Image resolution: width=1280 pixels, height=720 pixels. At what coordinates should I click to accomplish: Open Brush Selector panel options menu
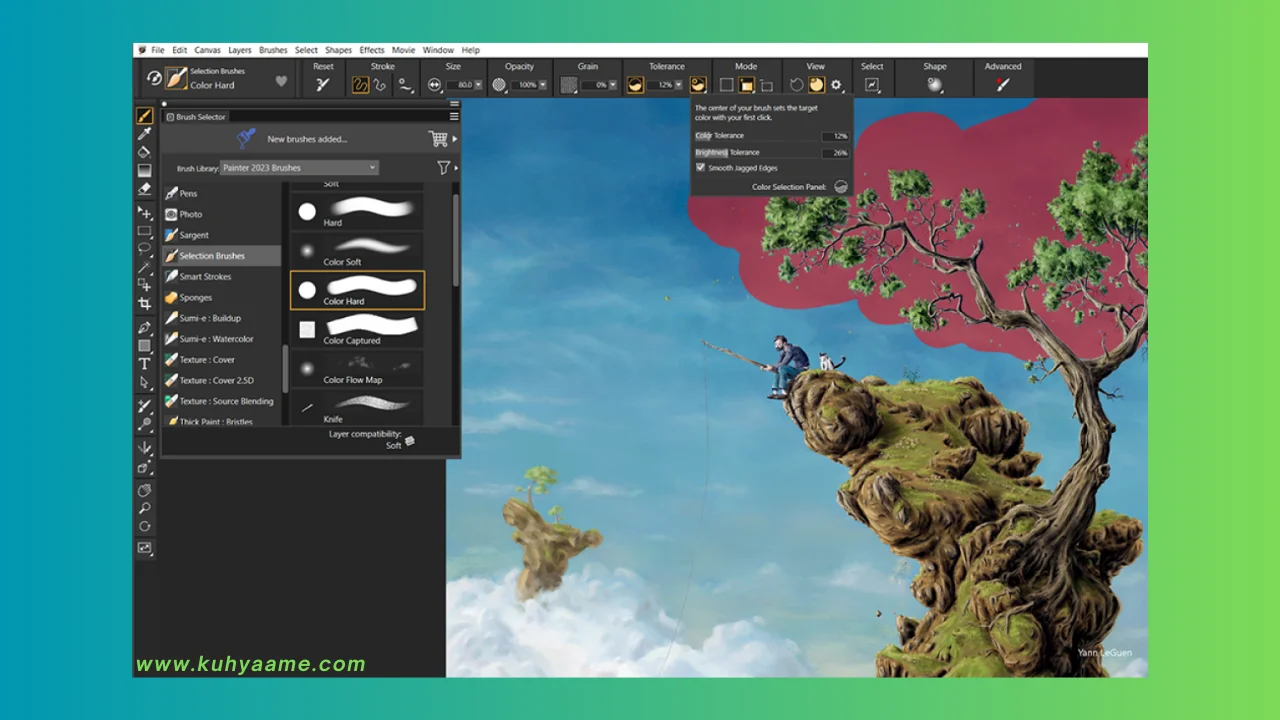454,116
